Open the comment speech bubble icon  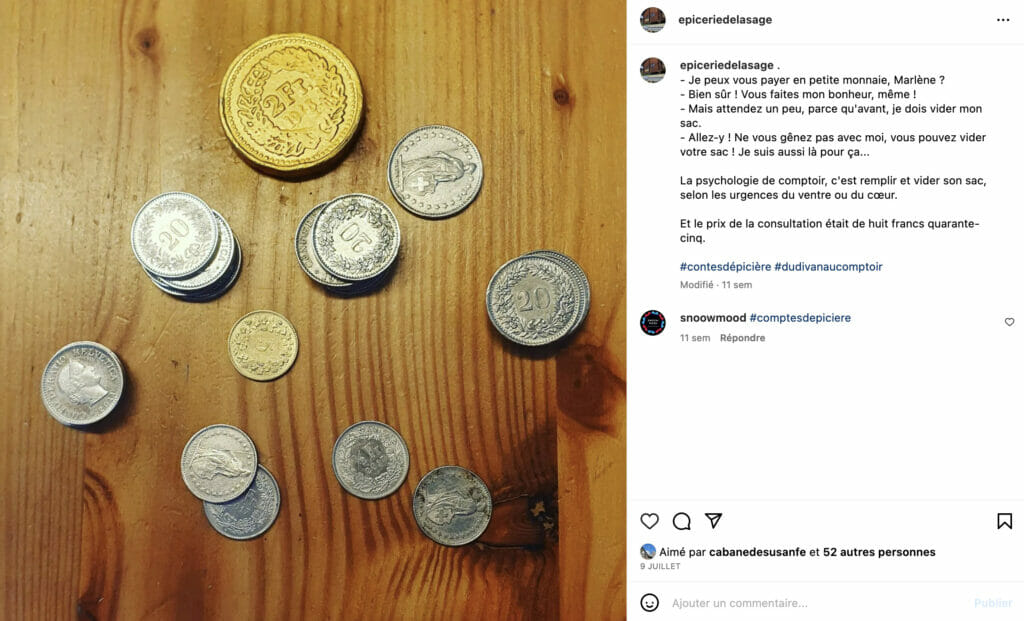click(x=681, y=521)
